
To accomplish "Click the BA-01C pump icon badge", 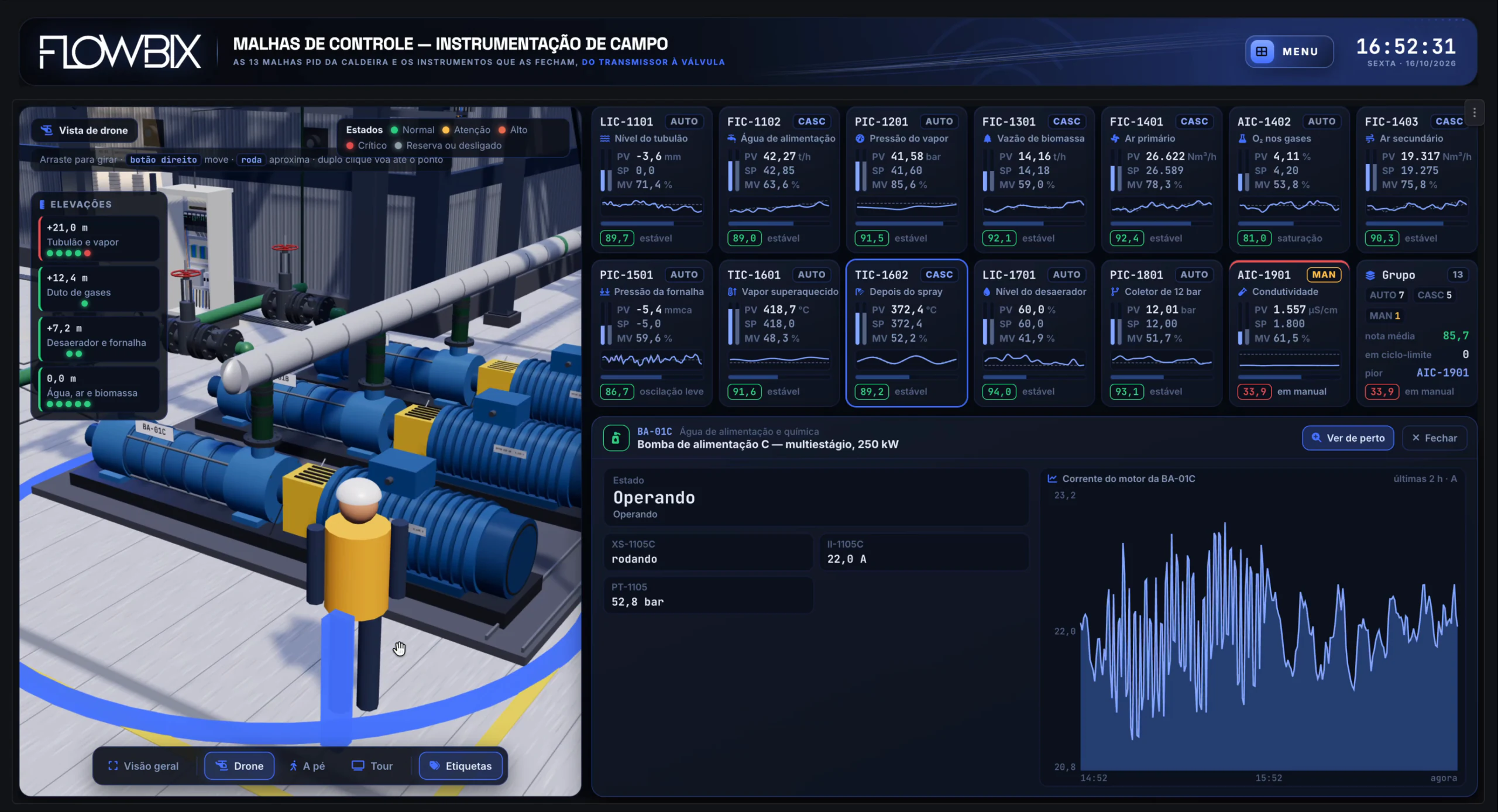I will 616,438.
